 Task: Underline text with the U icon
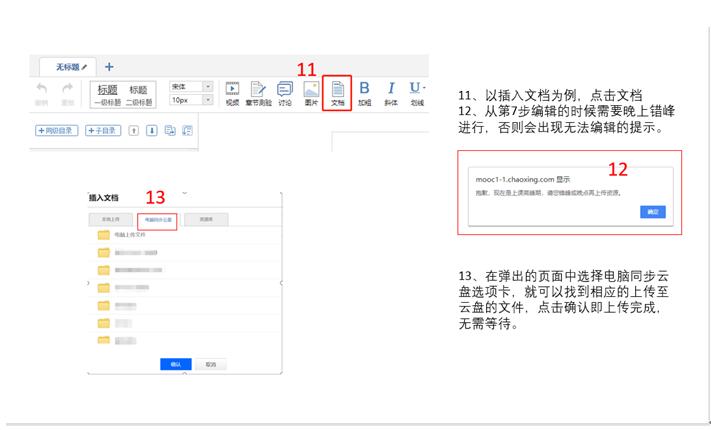[416, 92]
